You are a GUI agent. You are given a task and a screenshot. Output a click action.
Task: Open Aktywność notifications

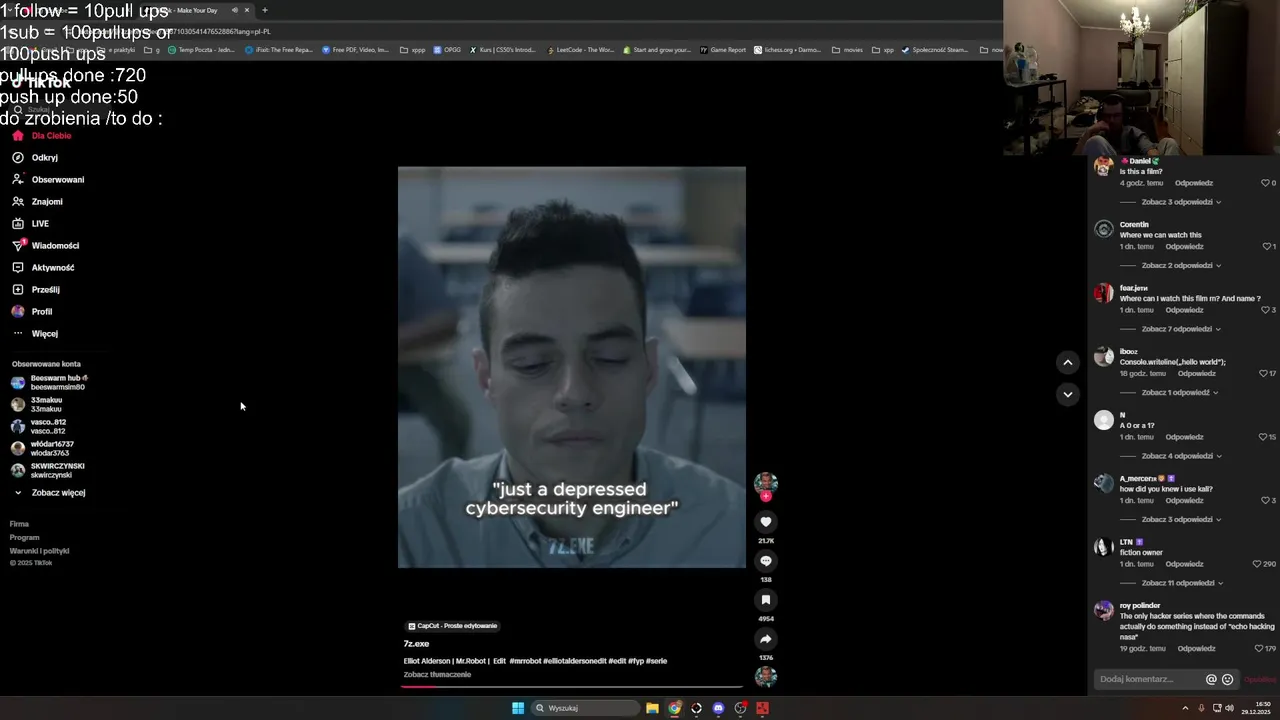[x=43, y=268]
